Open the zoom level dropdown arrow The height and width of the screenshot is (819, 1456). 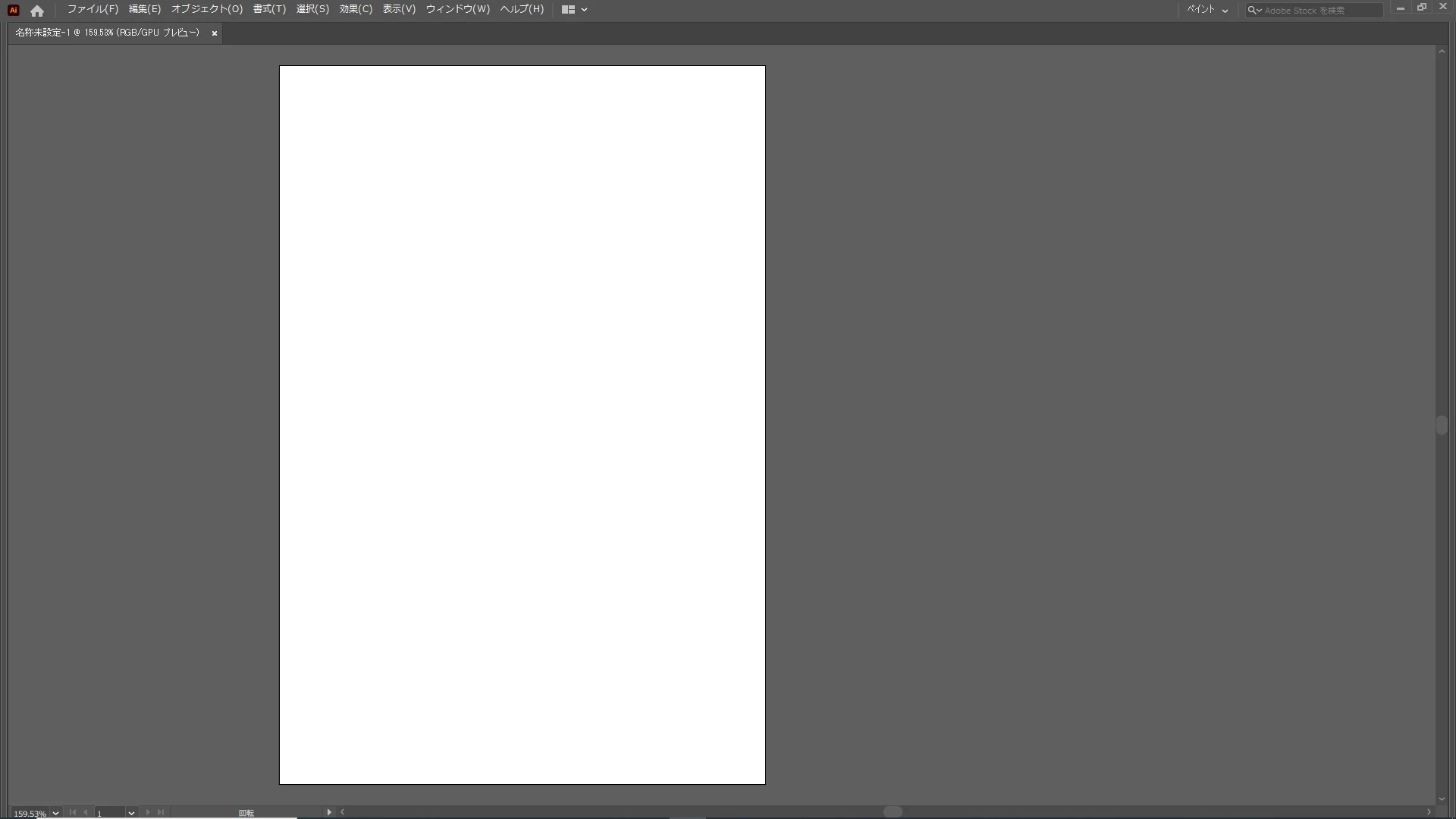point(55,813)
